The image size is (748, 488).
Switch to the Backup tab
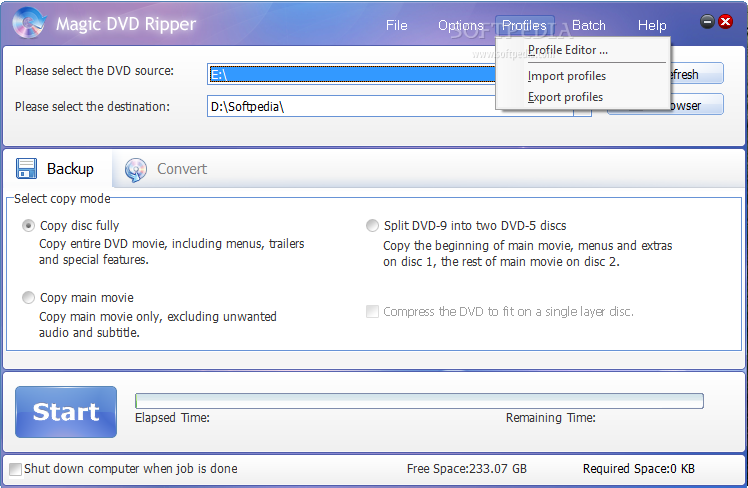click(x=57, y=169)
